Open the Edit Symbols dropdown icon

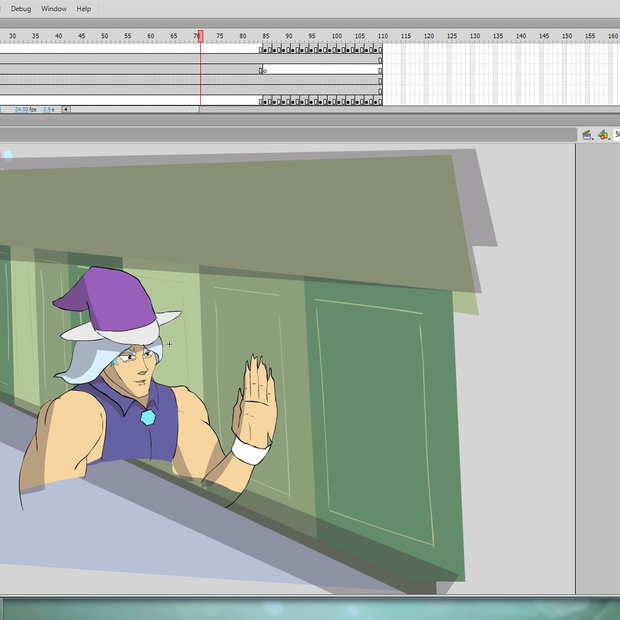(604, 135)
